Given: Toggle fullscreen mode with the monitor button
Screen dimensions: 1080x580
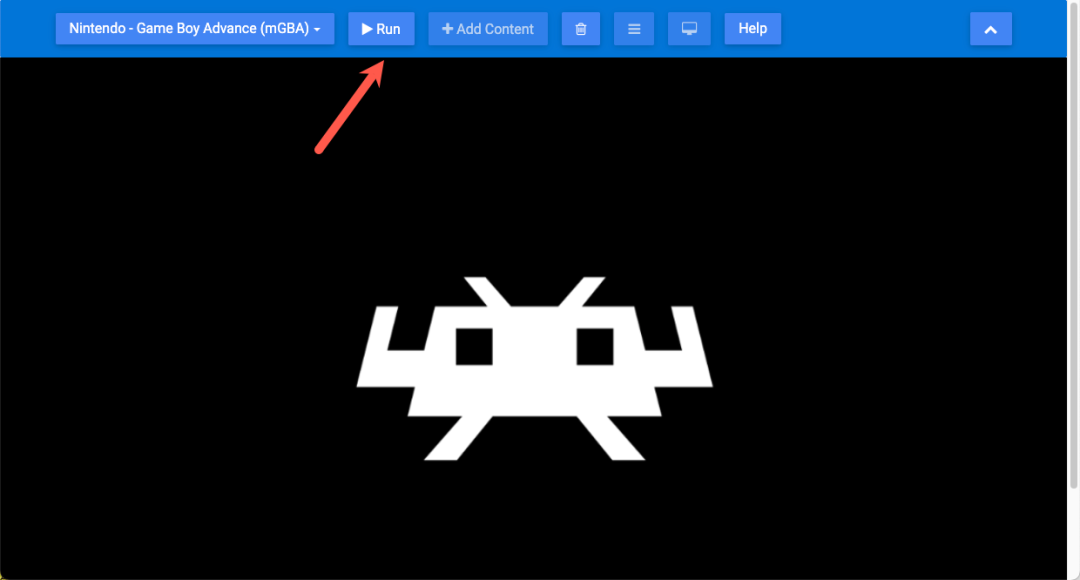Looking at the screenshot, I should [x=689, y=29].
